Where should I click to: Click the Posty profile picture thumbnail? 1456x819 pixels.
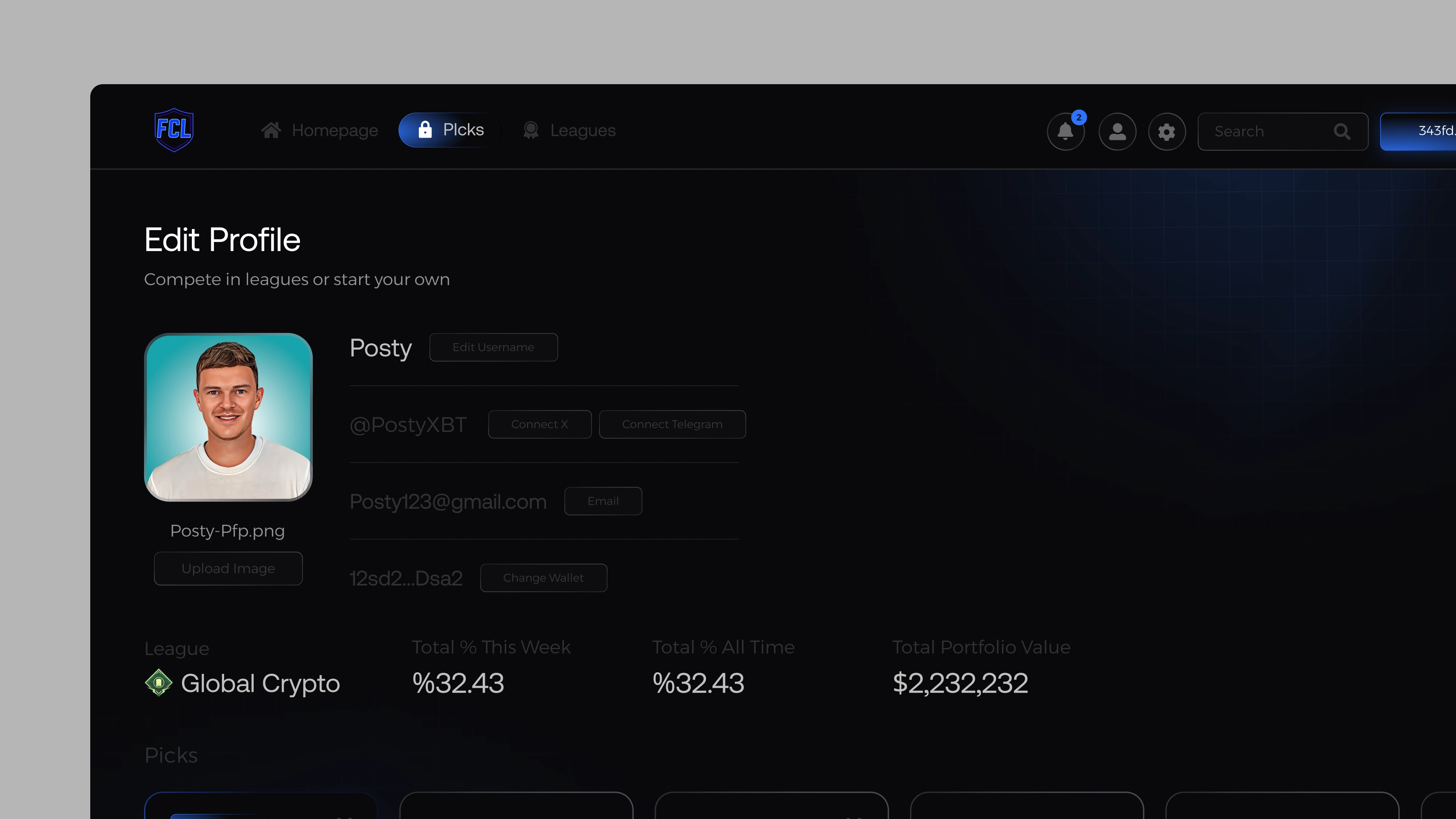228,417
